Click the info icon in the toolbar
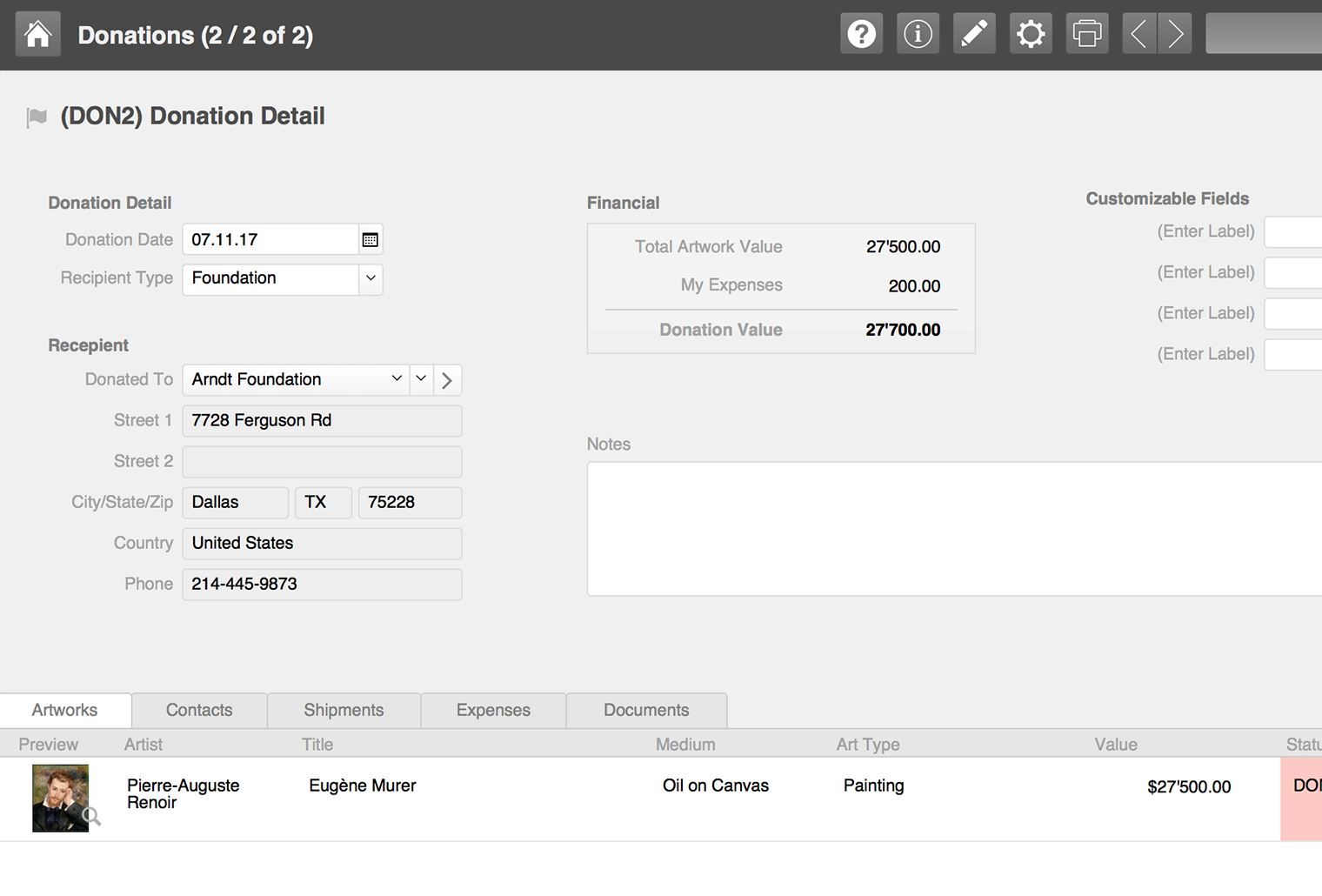This screenshot has width=1322, height=896. coord(918,34)
